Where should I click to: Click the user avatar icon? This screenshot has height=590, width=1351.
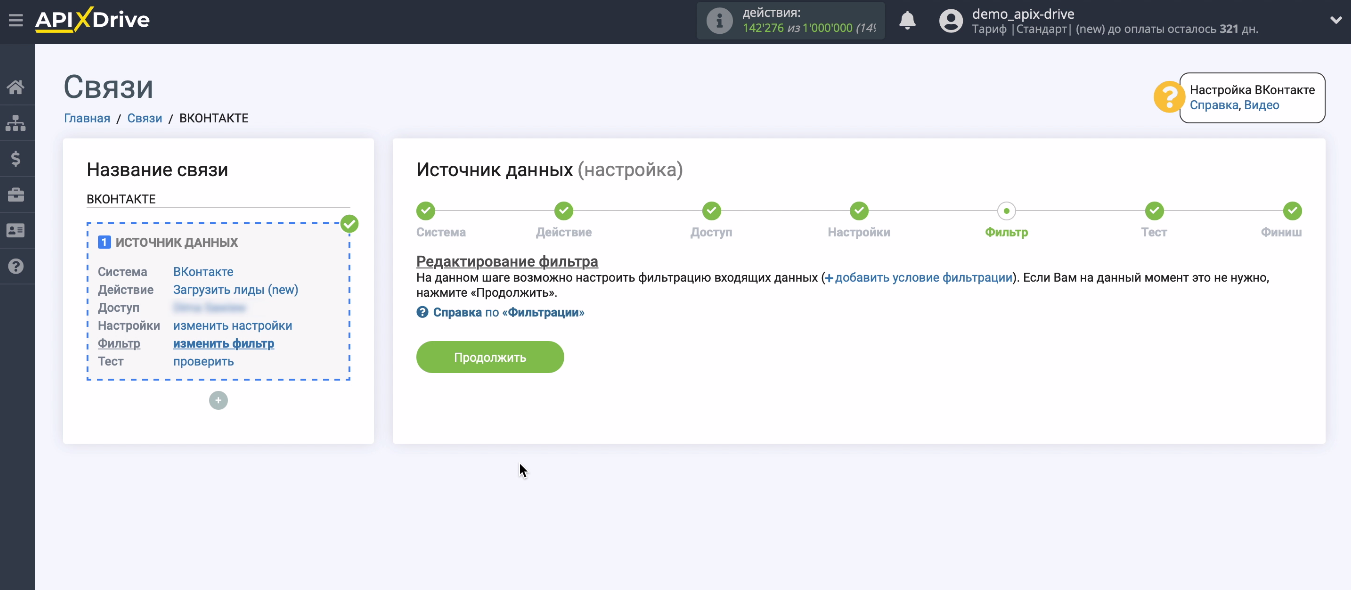point(952,20)
